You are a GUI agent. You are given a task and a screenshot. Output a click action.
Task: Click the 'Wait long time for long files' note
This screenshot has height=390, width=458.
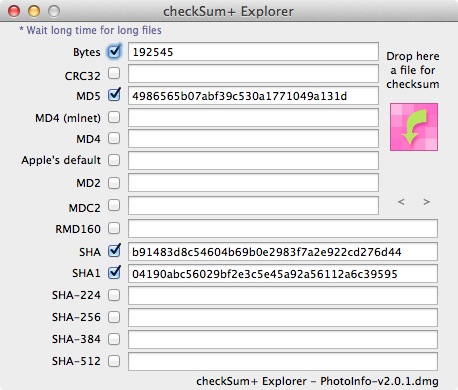(x=90, y=30)
